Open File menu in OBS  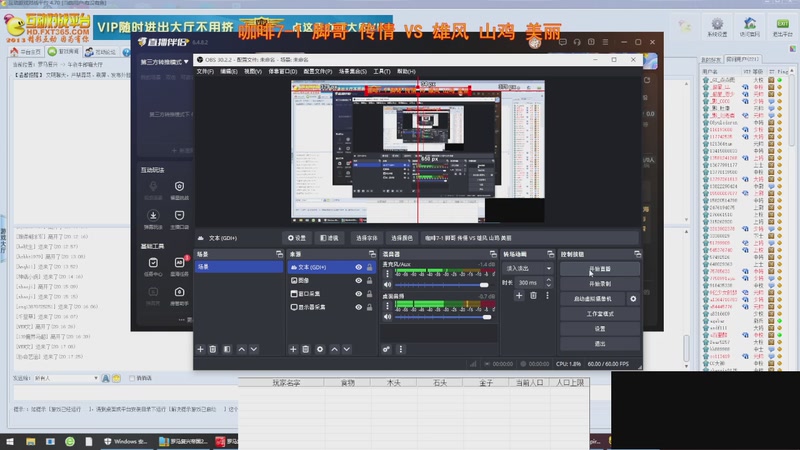coord(205,71)
